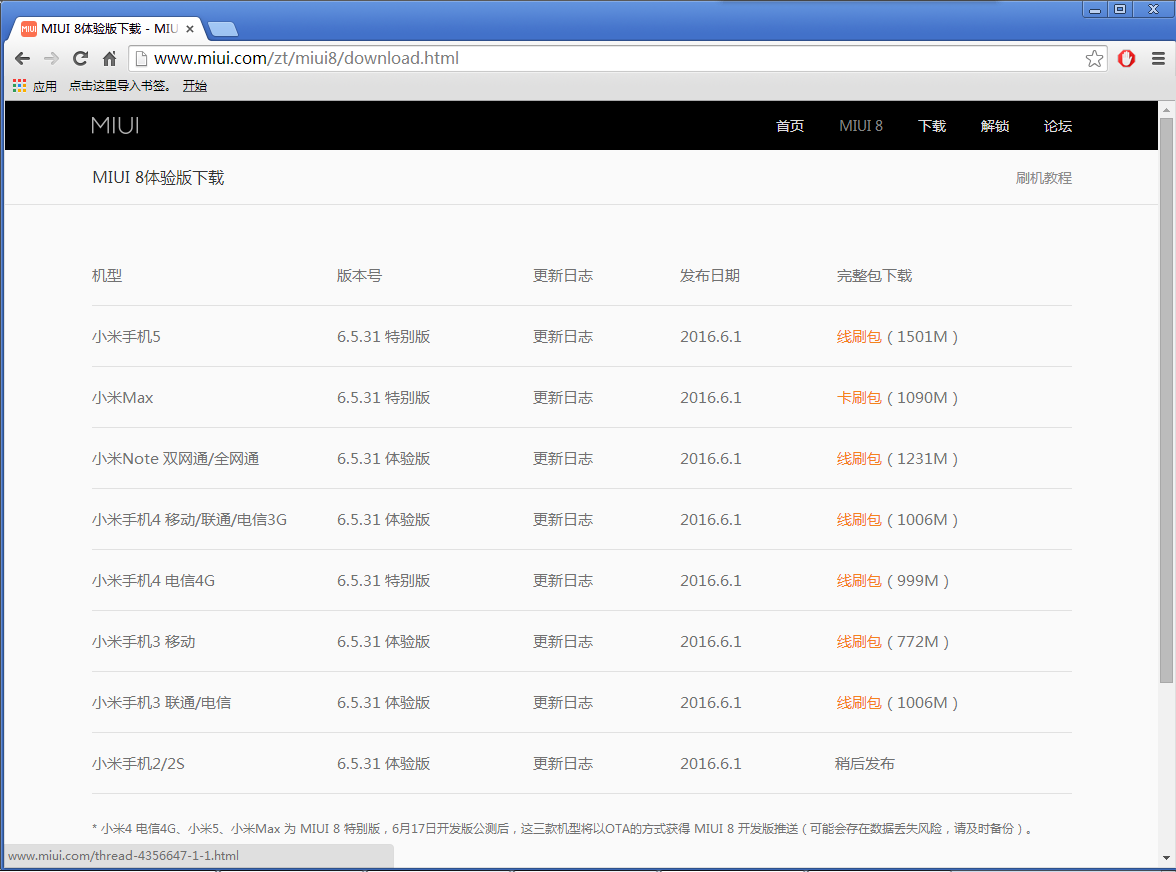Open 更新日志 for 小米Max

pyautogui.click(x=562, y=397)
